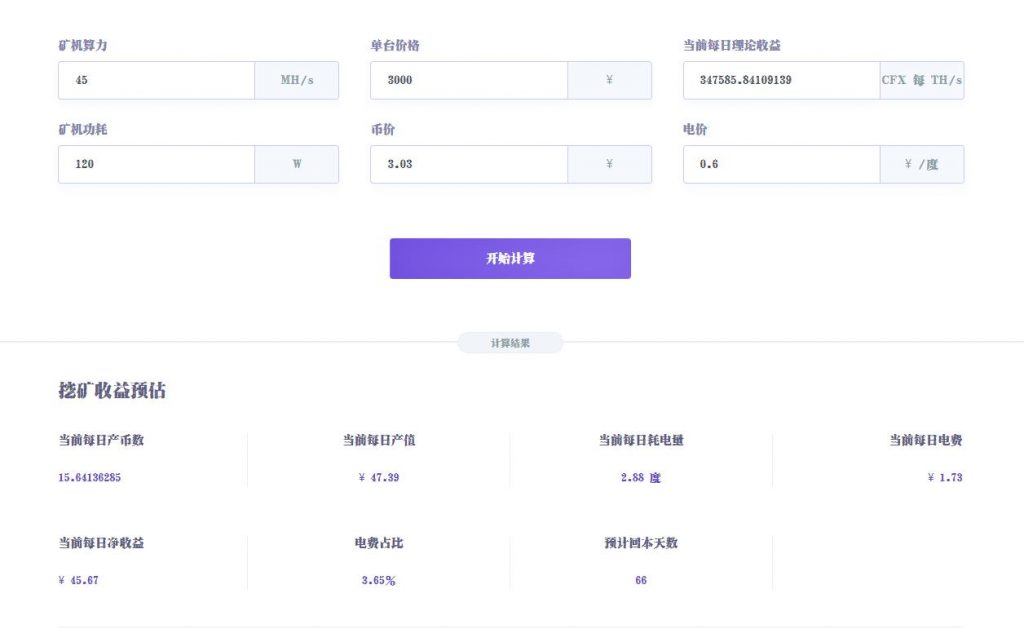Screen dimensions: 1024x629
Task: Click the 当前每日产币数 value 15.64136285
Action: [x=89, y=477]
